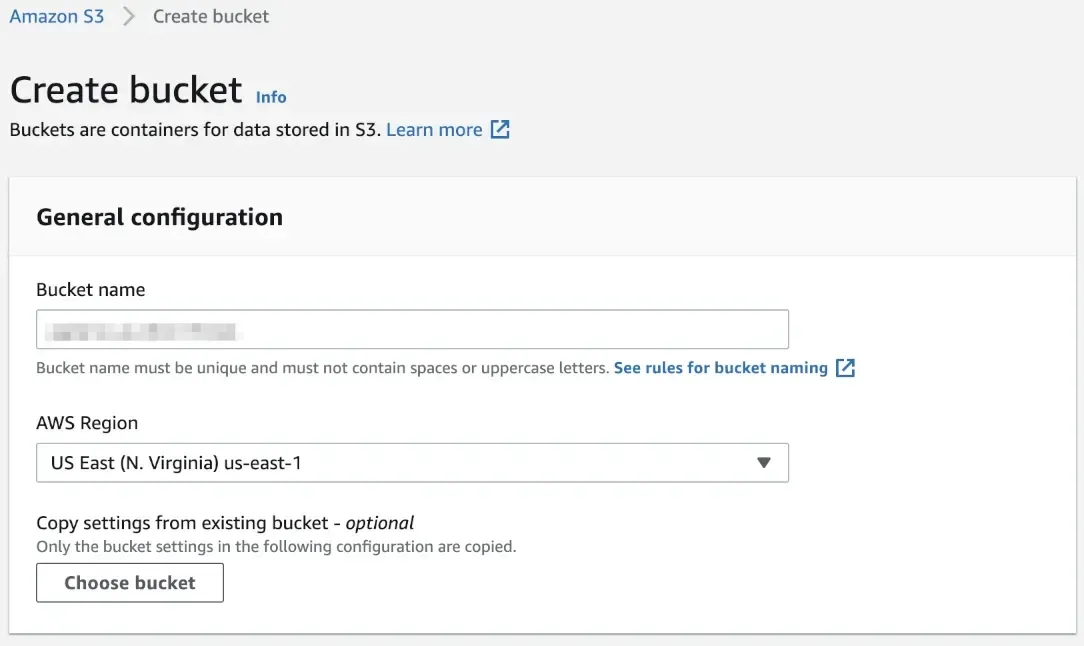Select the General configuration section header
Image resolution: width=1084 pixels, height=646 pixels.
(x=159, y=217)
